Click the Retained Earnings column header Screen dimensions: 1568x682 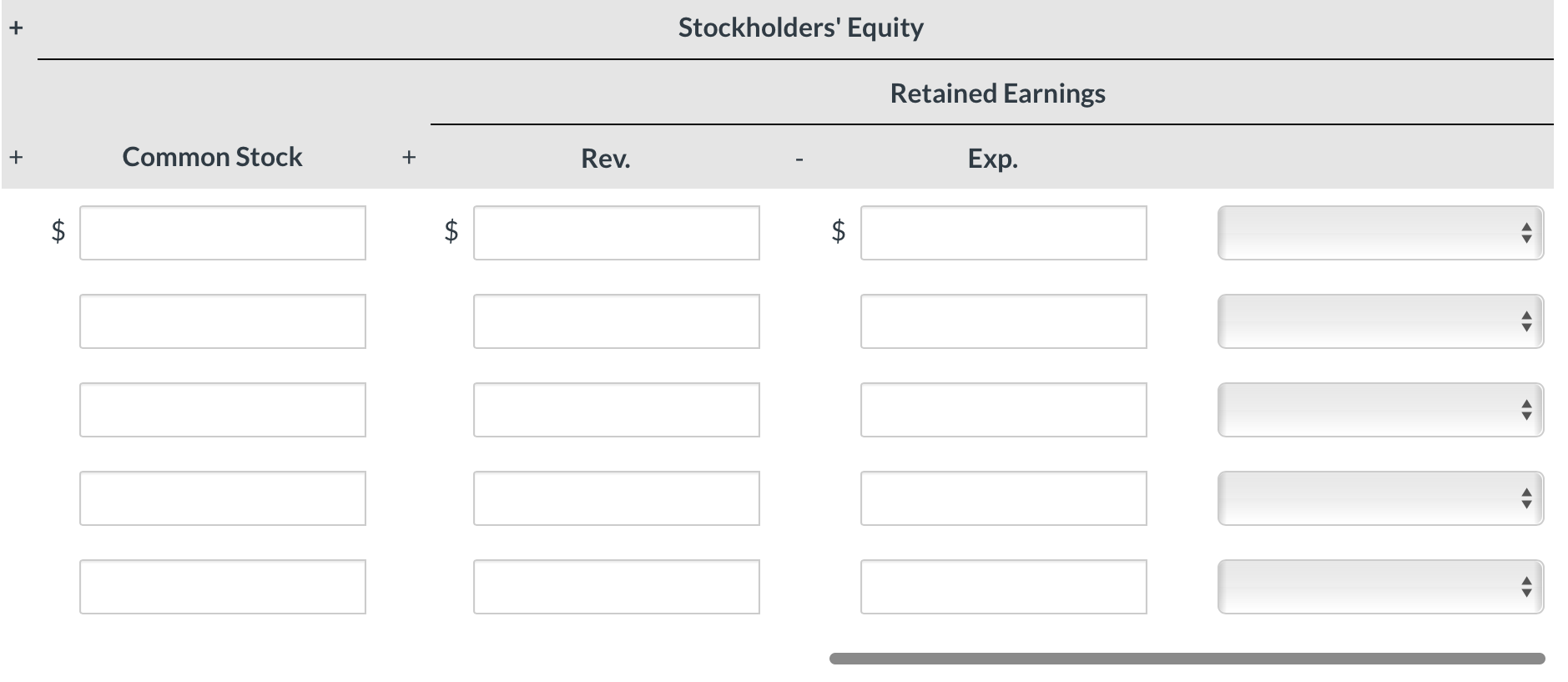pos(997,93)
